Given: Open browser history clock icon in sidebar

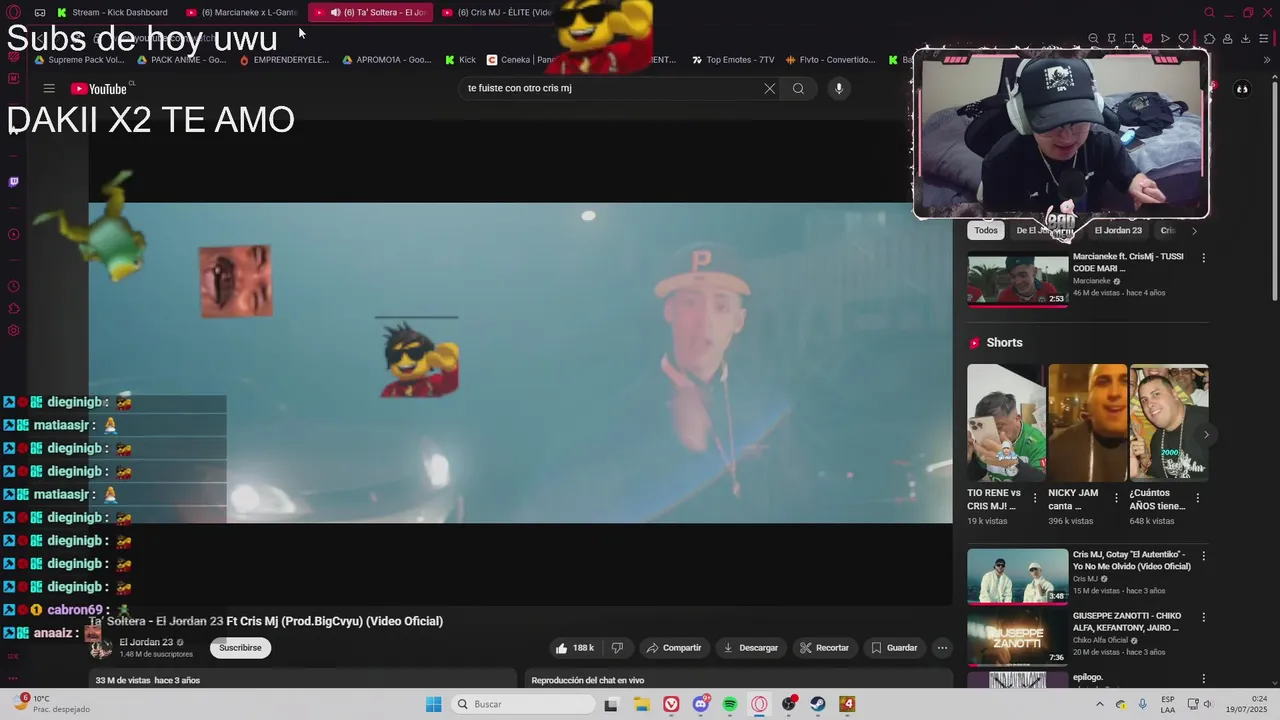Looking at the screenshot, I should 13,287.
